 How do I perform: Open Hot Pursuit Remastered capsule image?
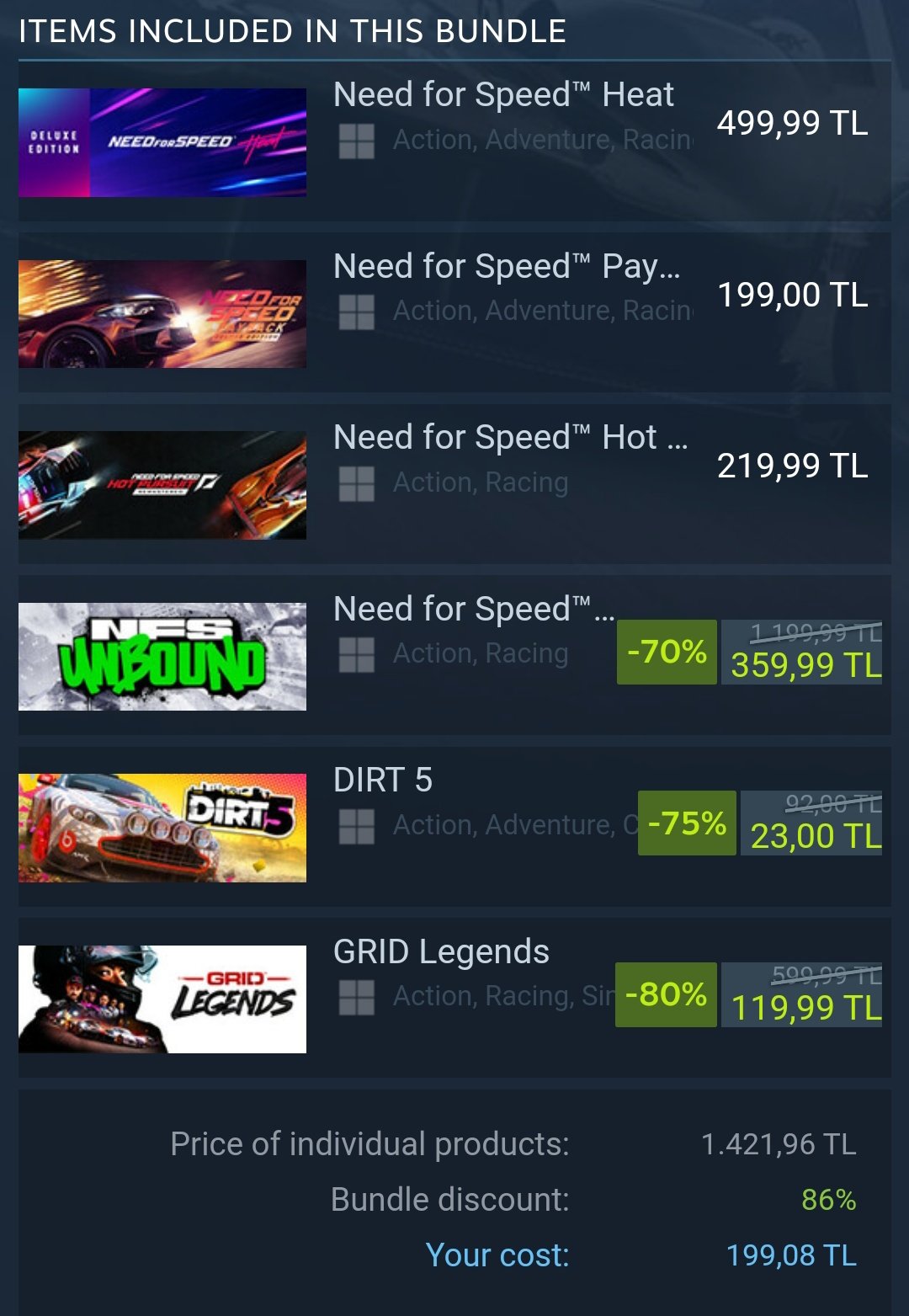click(x=162, y=485)
